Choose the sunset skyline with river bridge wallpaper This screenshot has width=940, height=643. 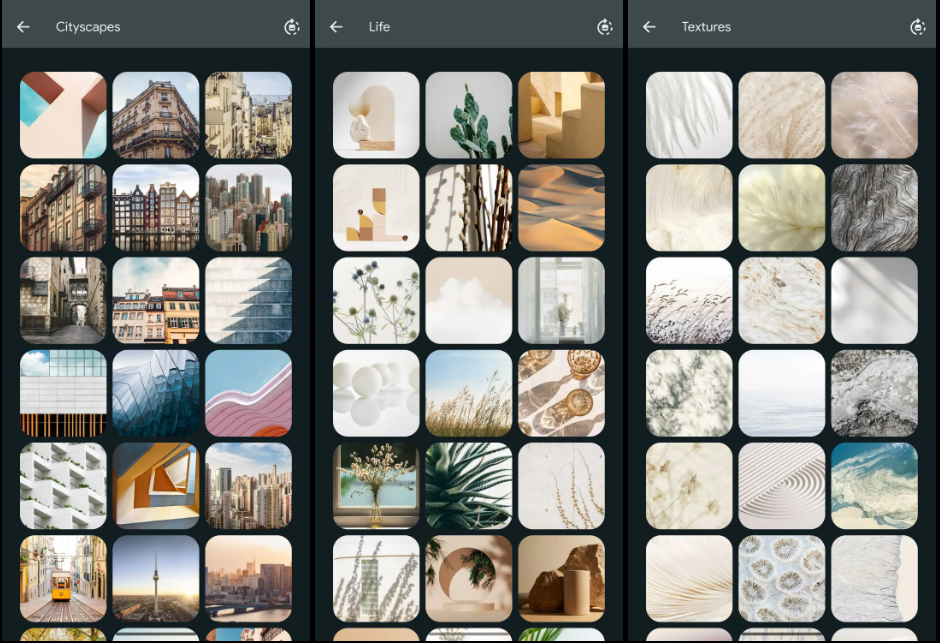249,578
